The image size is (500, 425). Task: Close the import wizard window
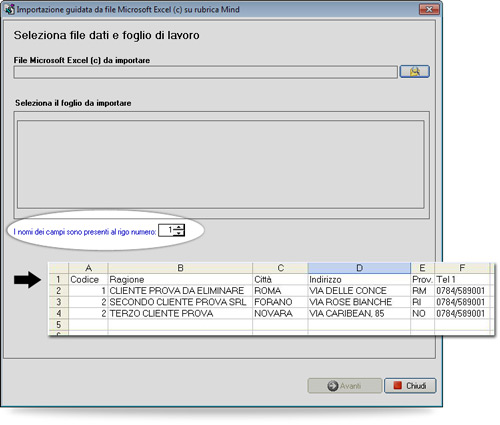[429, 9]
